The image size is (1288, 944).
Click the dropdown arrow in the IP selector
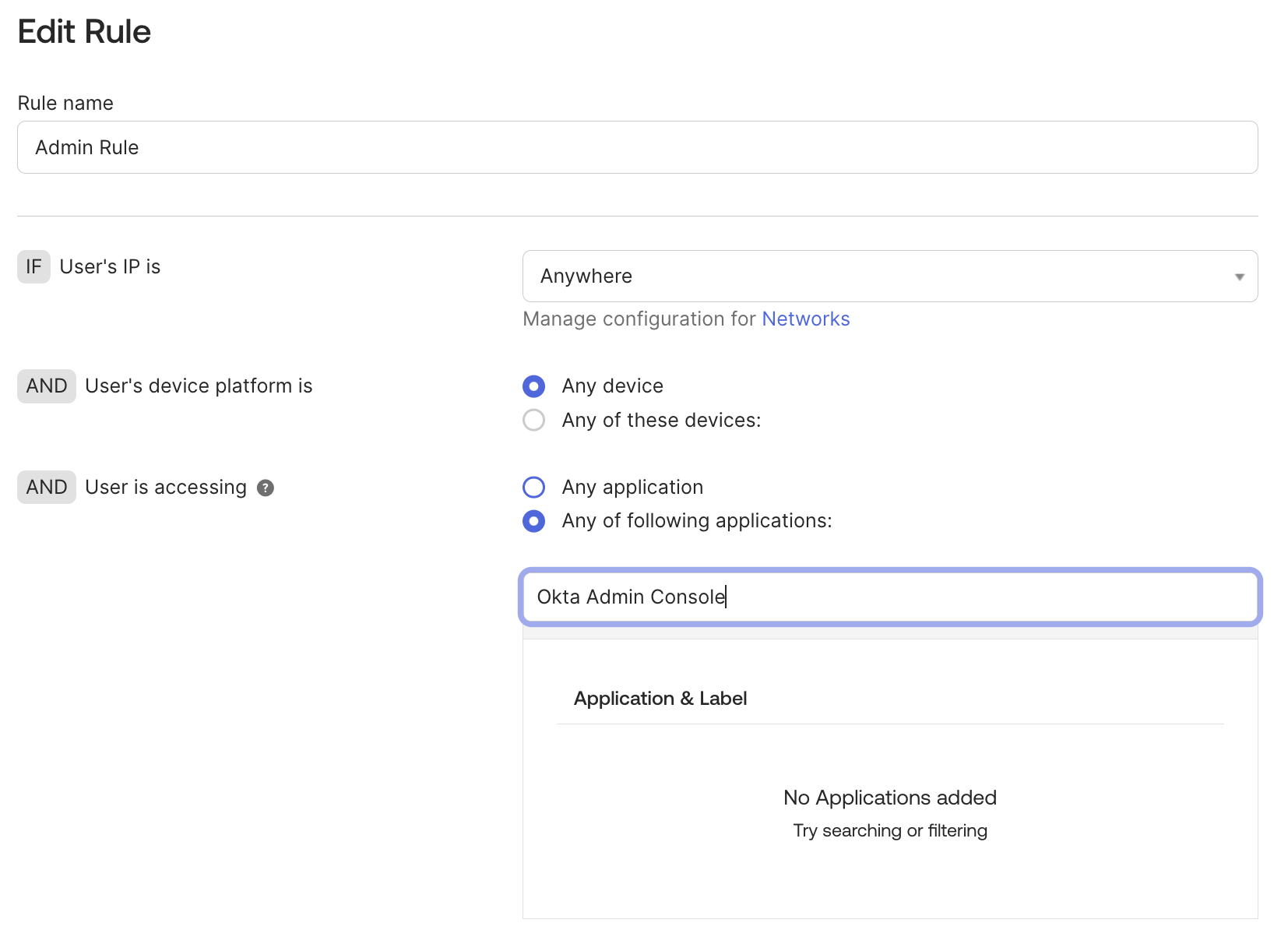(x=1239, y=277)
